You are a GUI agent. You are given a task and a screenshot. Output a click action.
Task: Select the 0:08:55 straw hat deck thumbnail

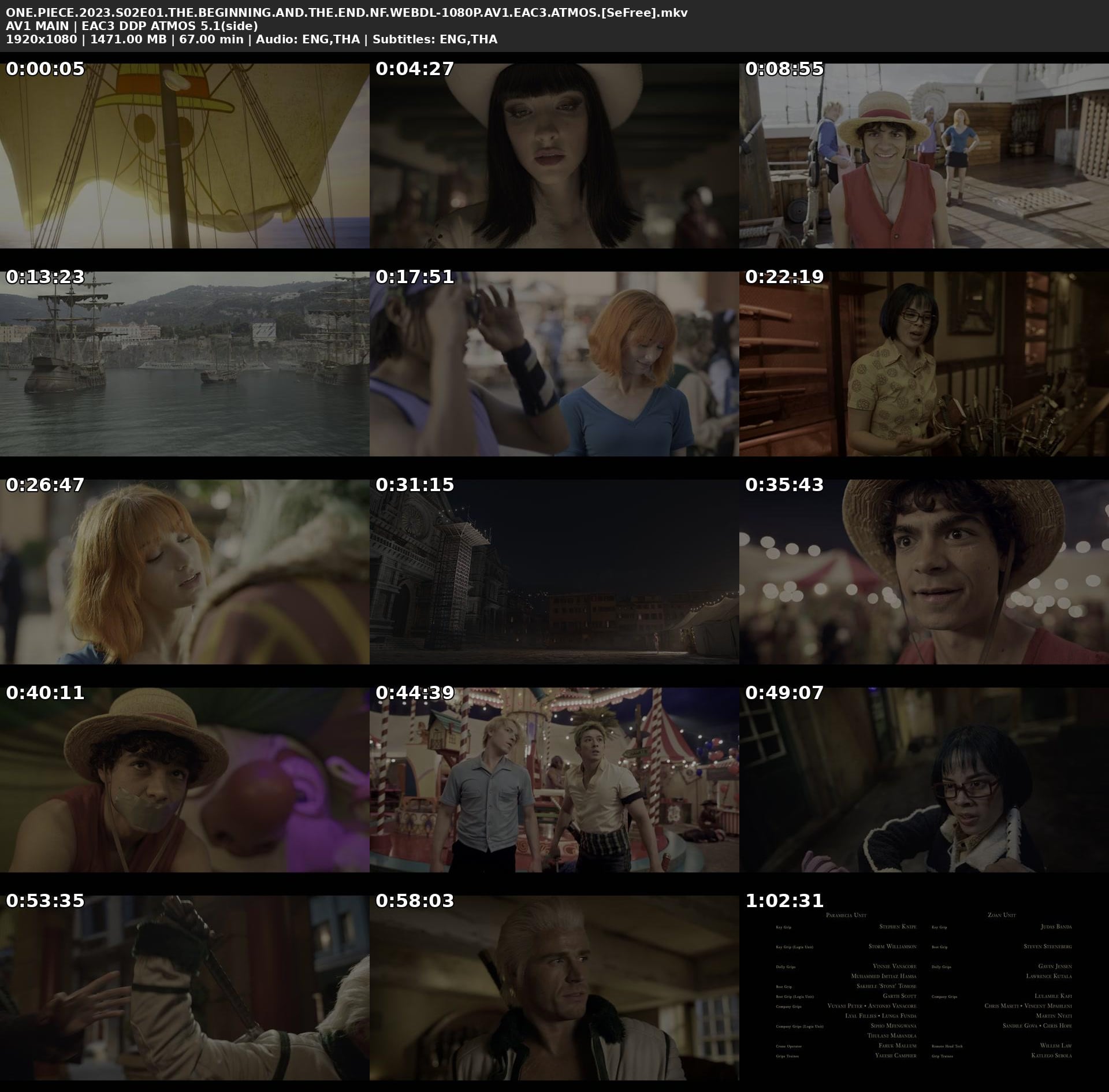click(924, 156)
